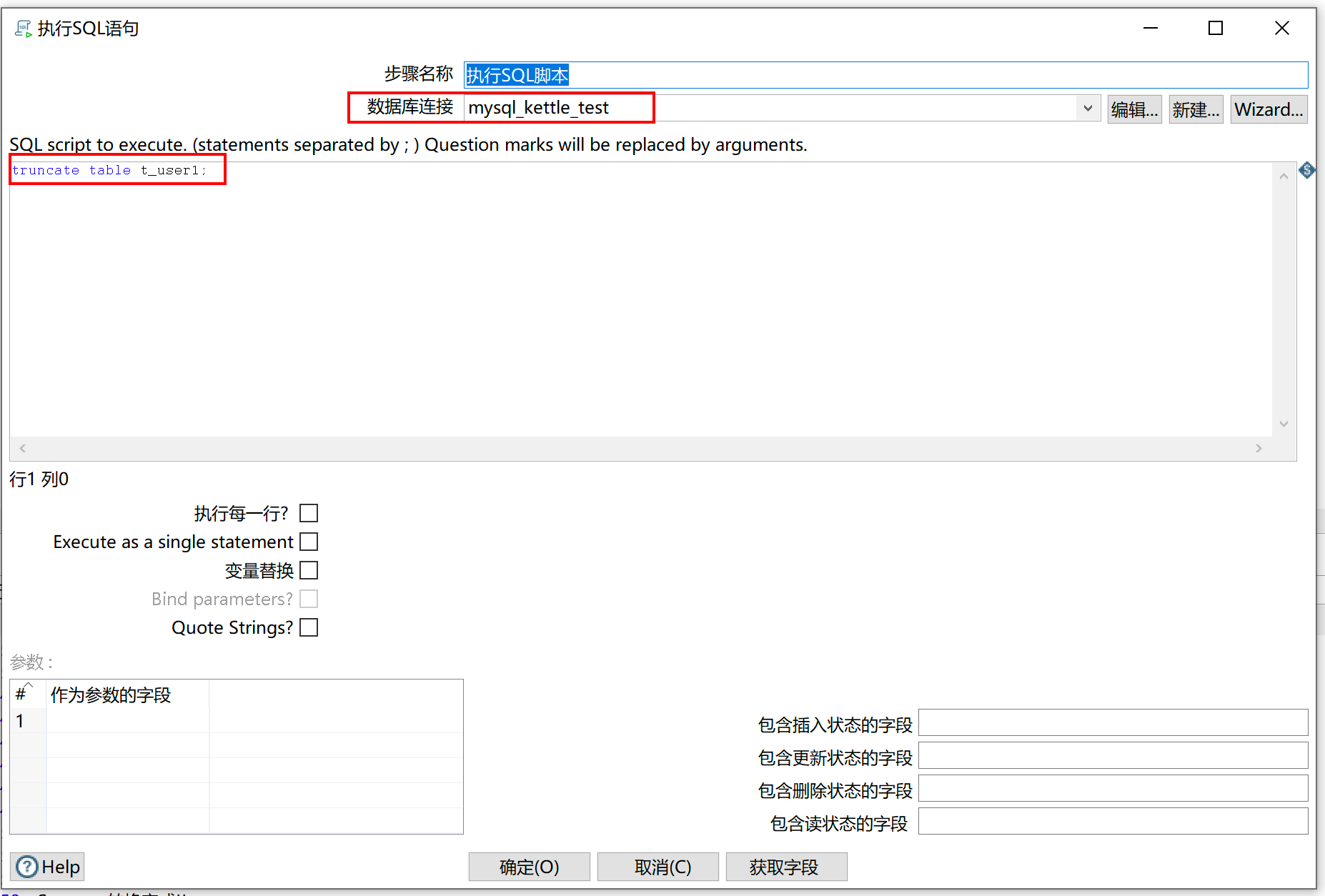Click the 包含更新状态的字段 input
Screen dimensions: 1325x896
1113,755
